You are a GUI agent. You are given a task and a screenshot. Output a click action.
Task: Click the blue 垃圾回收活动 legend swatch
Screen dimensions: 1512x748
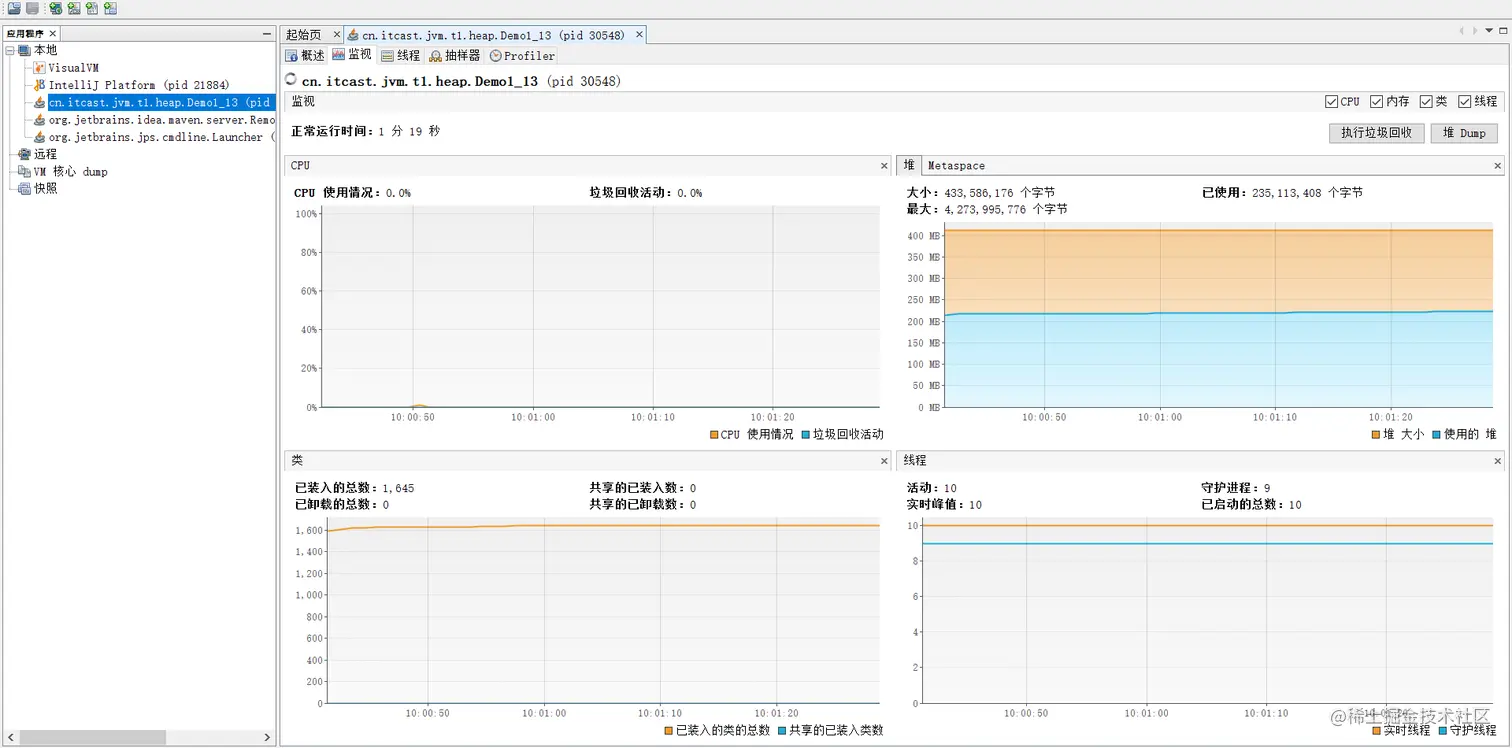pos(806,435)
